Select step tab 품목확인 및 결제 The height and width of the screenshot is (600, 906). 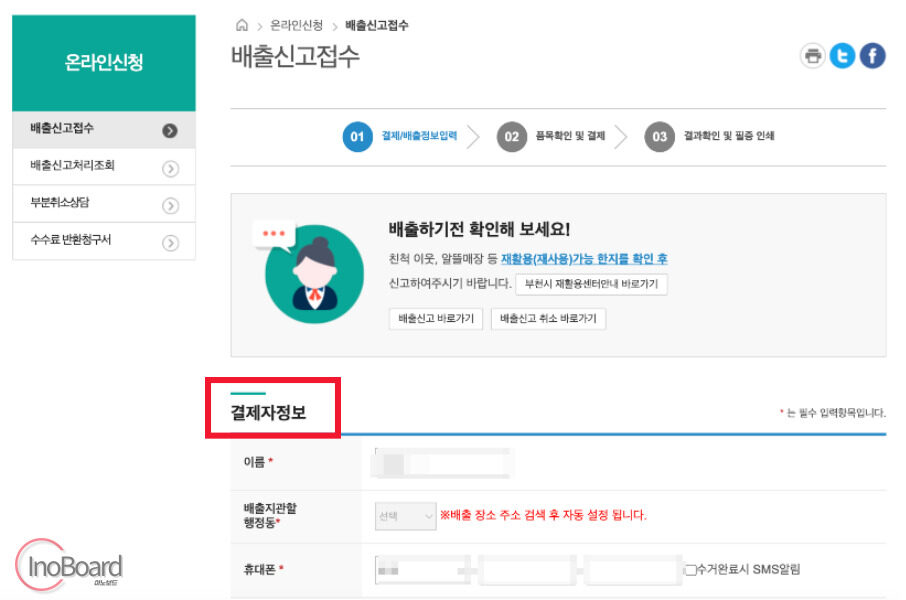pyautogui.click(x=570, y=136)
